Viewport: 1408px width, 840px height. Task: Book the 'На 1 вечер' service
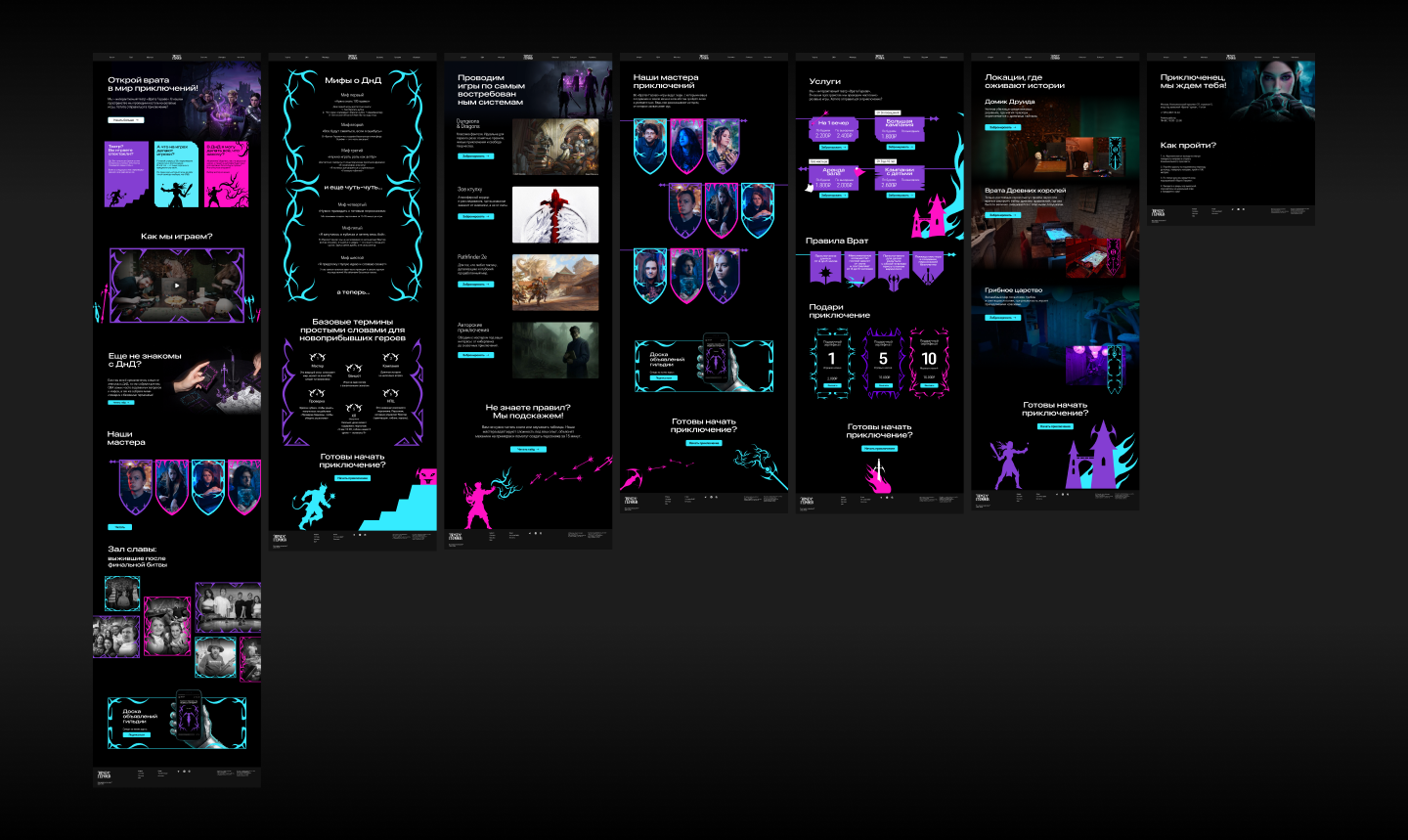(833, 147)
